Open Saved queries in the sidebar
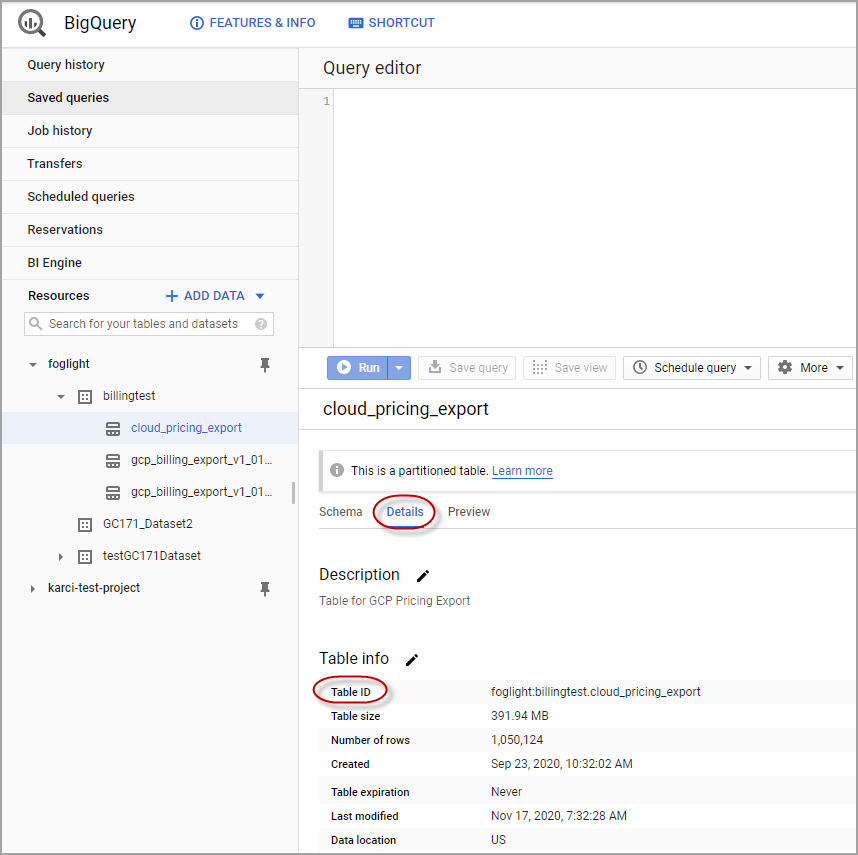The width and height of the screenshot is (858, 855). point(68,98)
